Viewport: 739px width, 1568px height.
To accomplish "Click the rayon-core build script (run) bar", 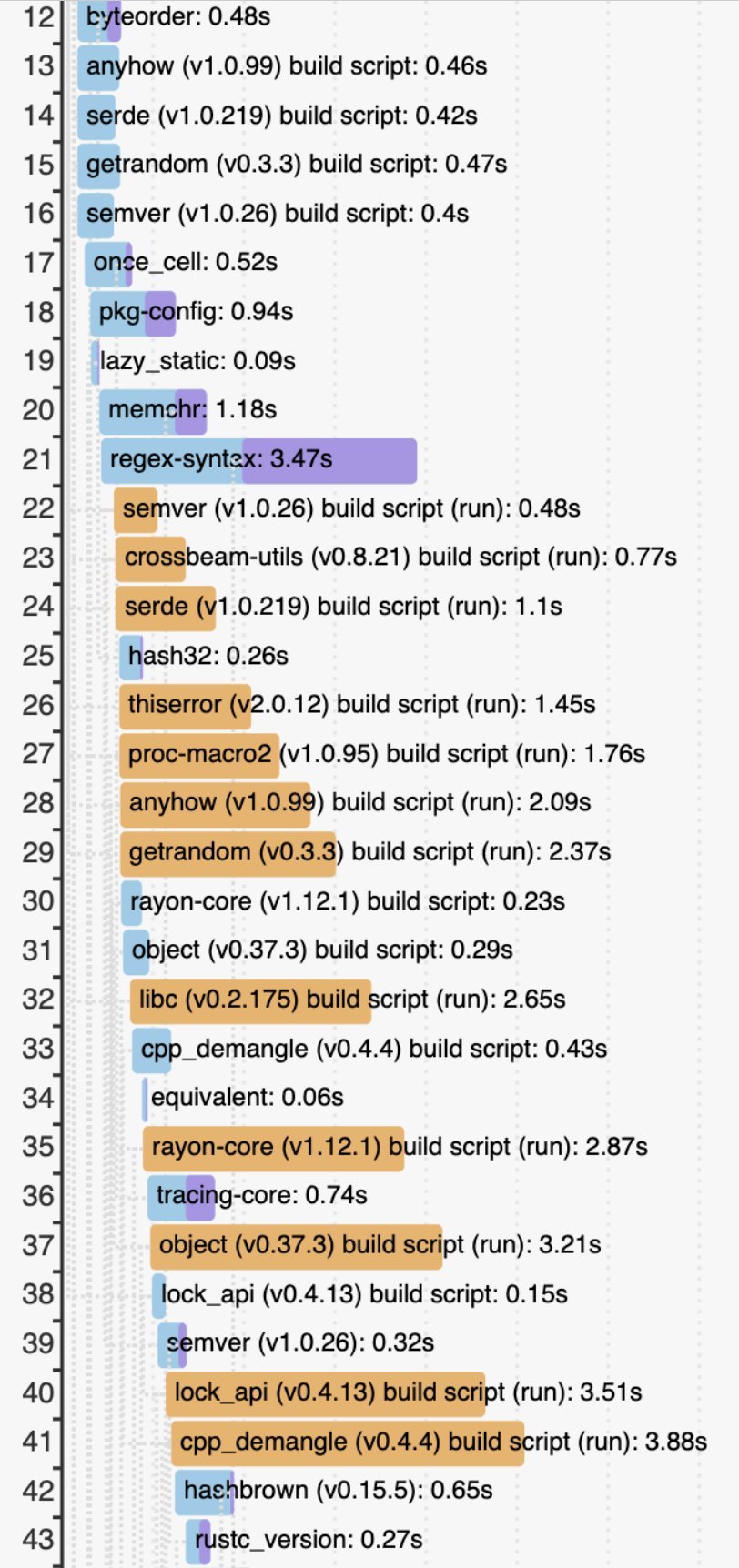I will [x=273, y=1147].
